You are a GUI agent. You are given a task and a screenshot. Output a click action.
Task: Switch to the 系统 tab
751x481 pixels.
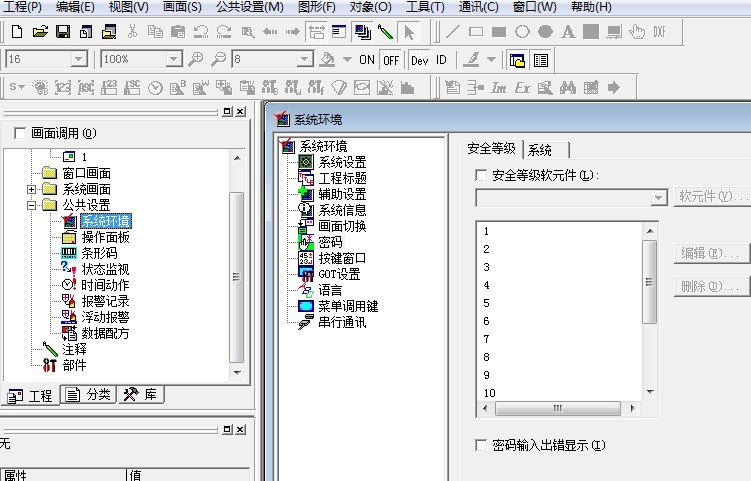pyautogui.click(x=540, y=149)
